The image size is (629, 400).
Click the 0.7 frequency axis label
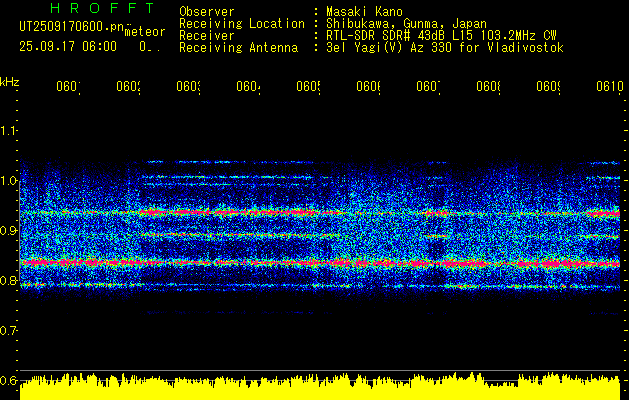tap(8, 331)
